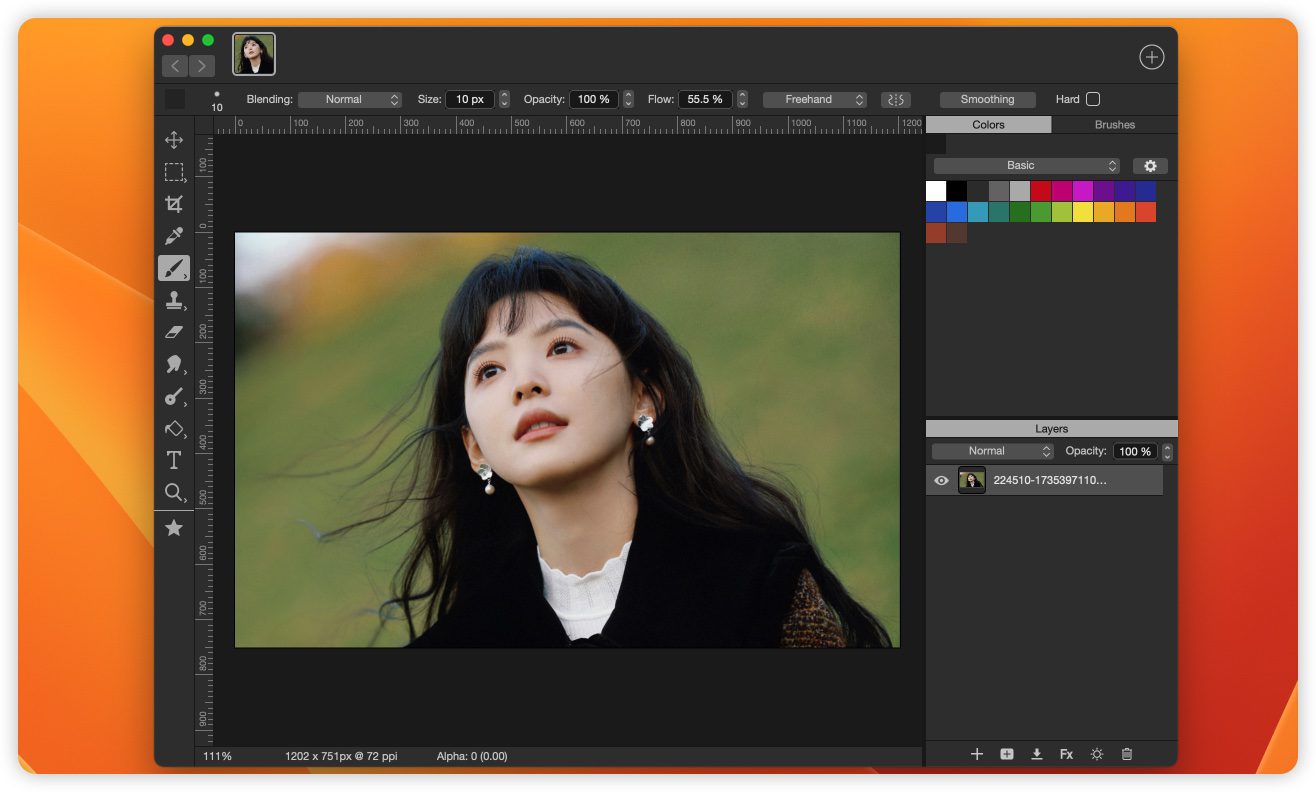Pick the black color swatch
1316x792 pixels.
pyautogui.click(x=957, y=191)
